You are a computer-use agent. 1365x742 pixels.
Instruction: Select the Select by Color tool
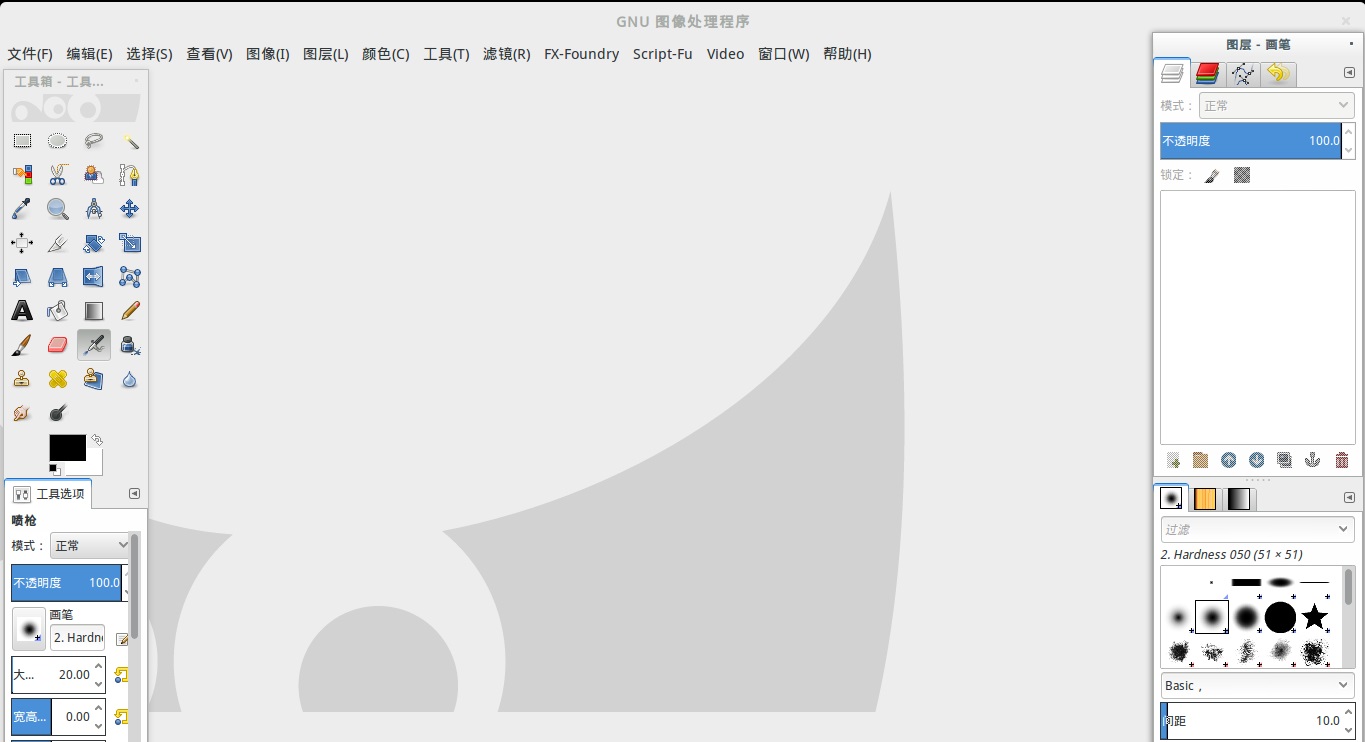pyautogui.click(x=22, y=175)
